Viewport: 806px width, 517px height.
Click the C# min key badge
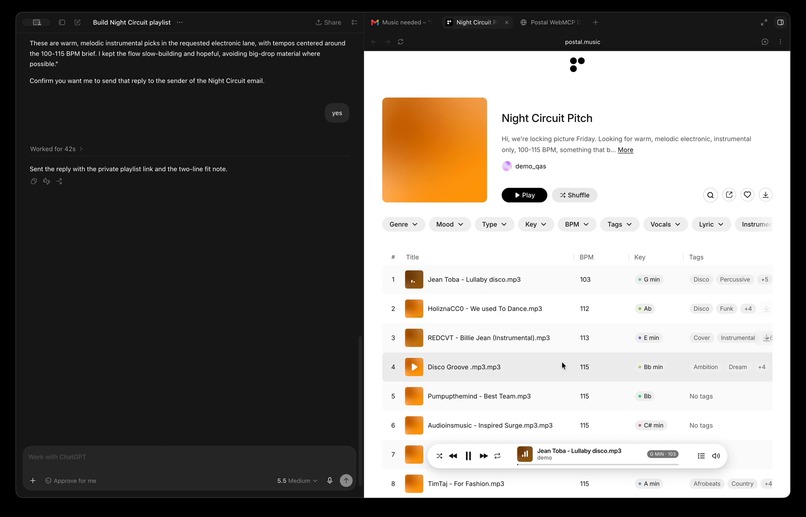pyautogui.click(x=650, y=426)
